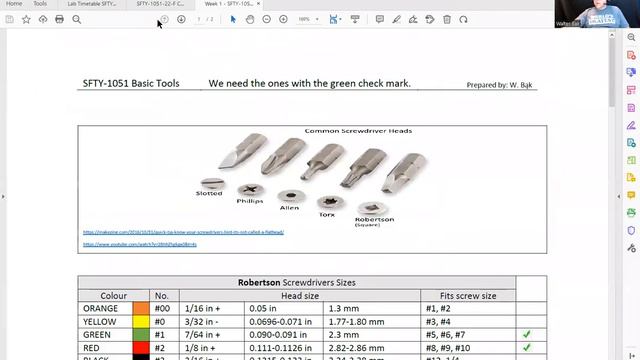Viewport: 640px width, 360px height.
Task: Add a comment sticky note
Action: click(380, 19)
